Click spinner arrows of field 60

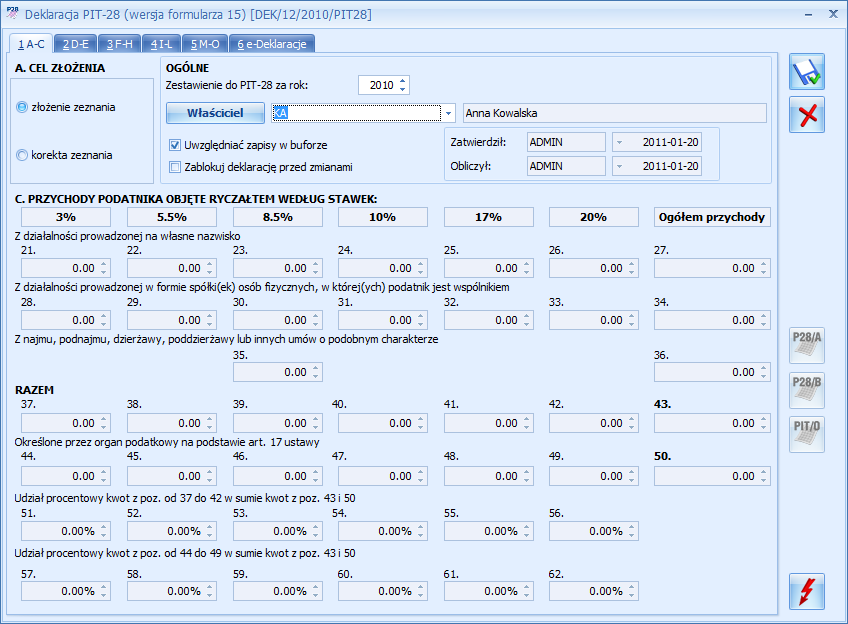pyautogui.click(x=421, y=591)
